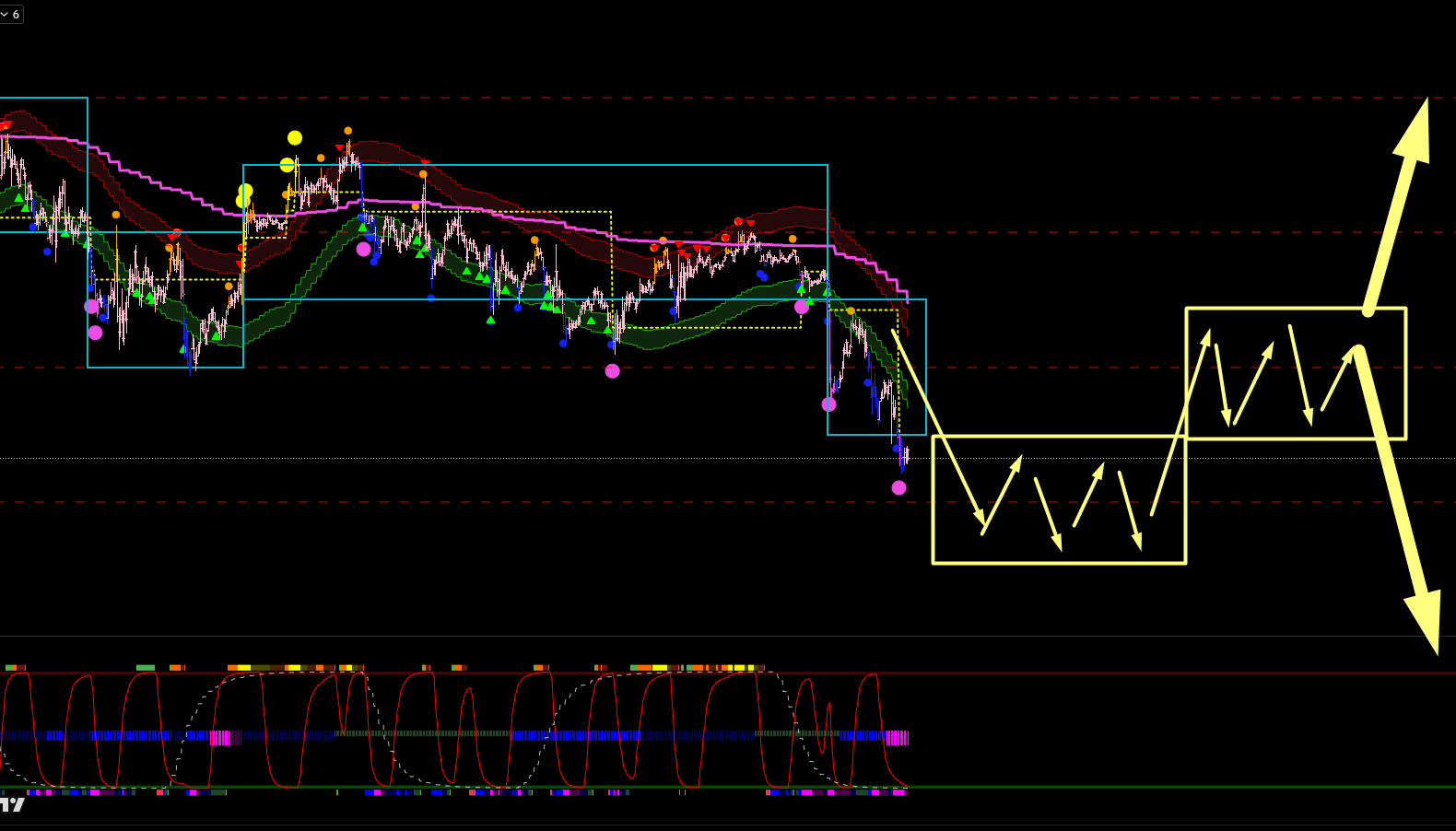1456x831 pixels.
Task: Click the separator between chart and oscillator pane
Action: 728,636
